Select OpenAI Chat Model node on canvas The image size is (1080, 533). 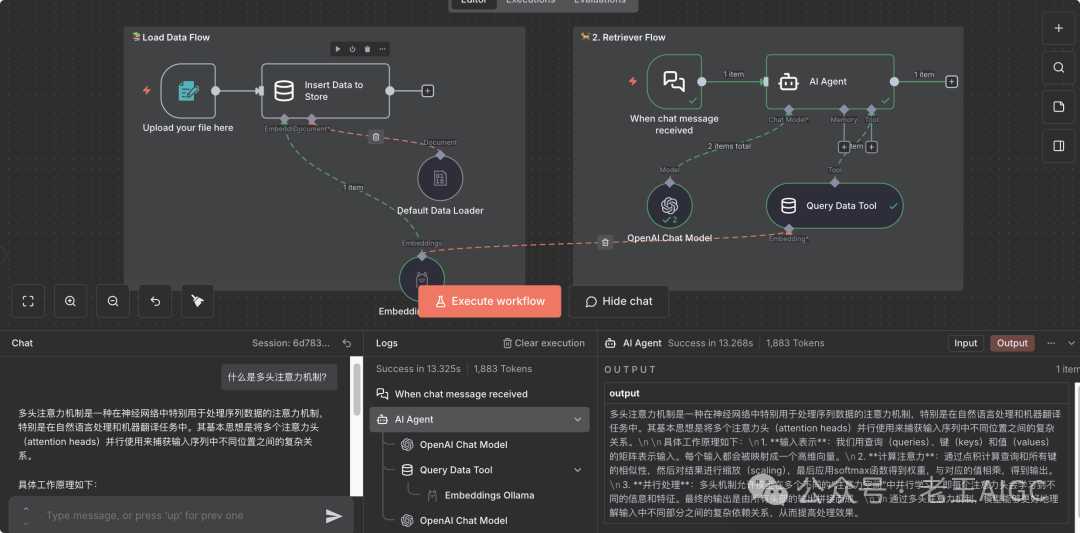click(669, 206)
